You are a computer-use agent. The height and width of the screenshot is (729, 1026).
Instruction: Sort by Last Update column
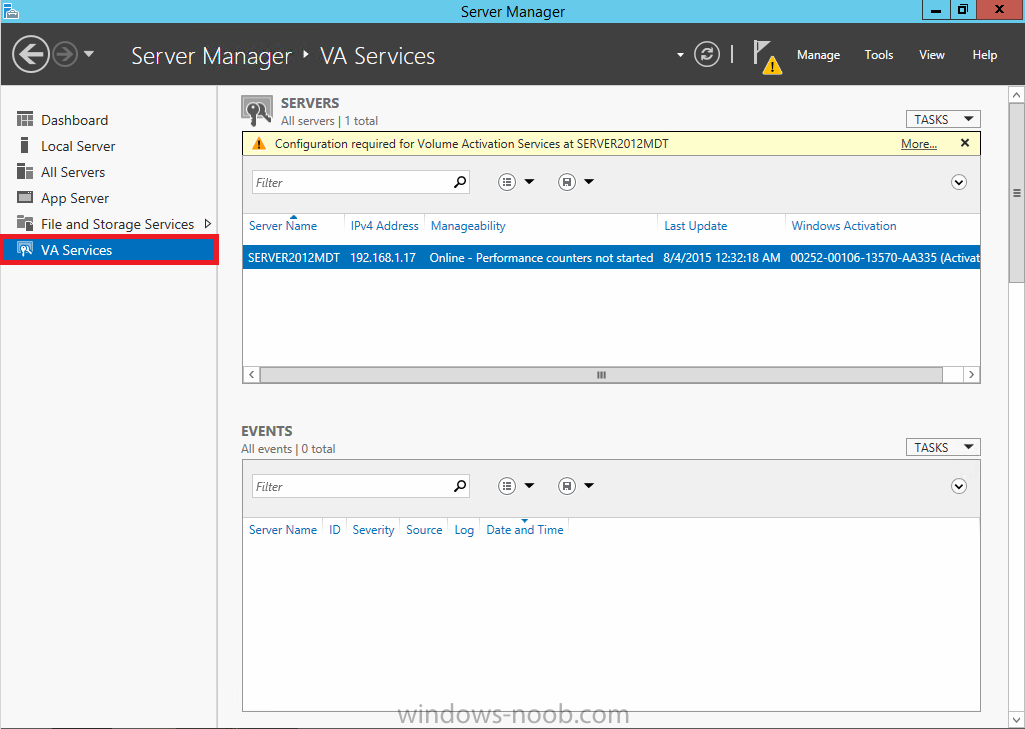[x=696, y=226]
